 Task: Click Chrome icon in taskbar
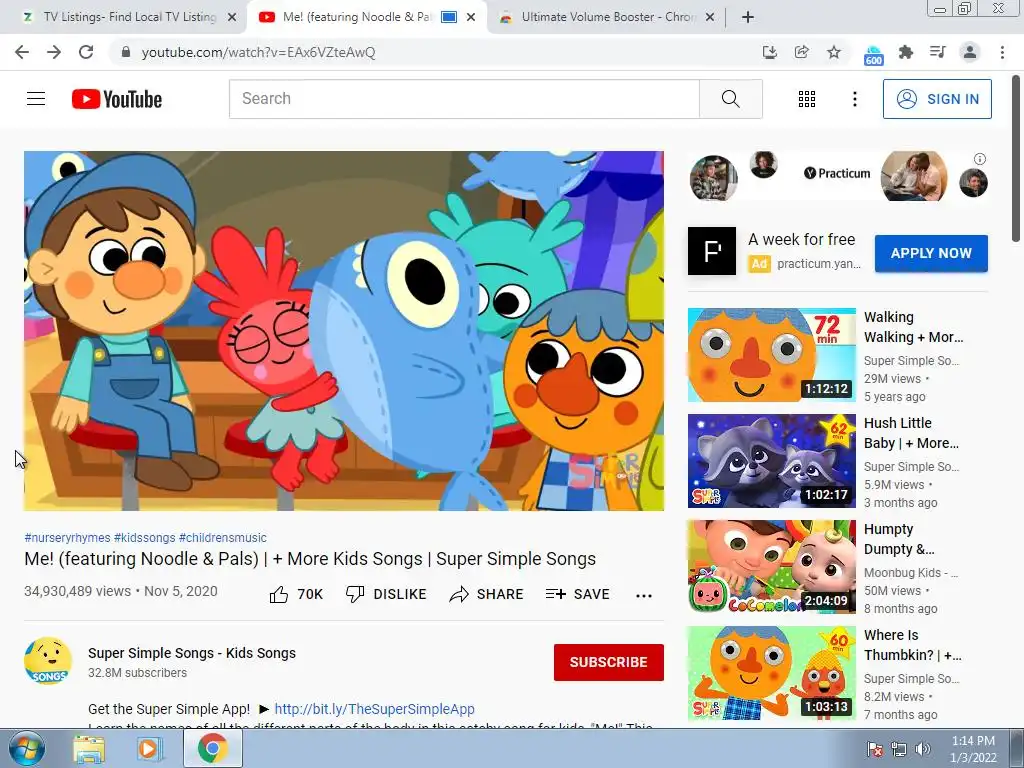[x=212, y=748]
